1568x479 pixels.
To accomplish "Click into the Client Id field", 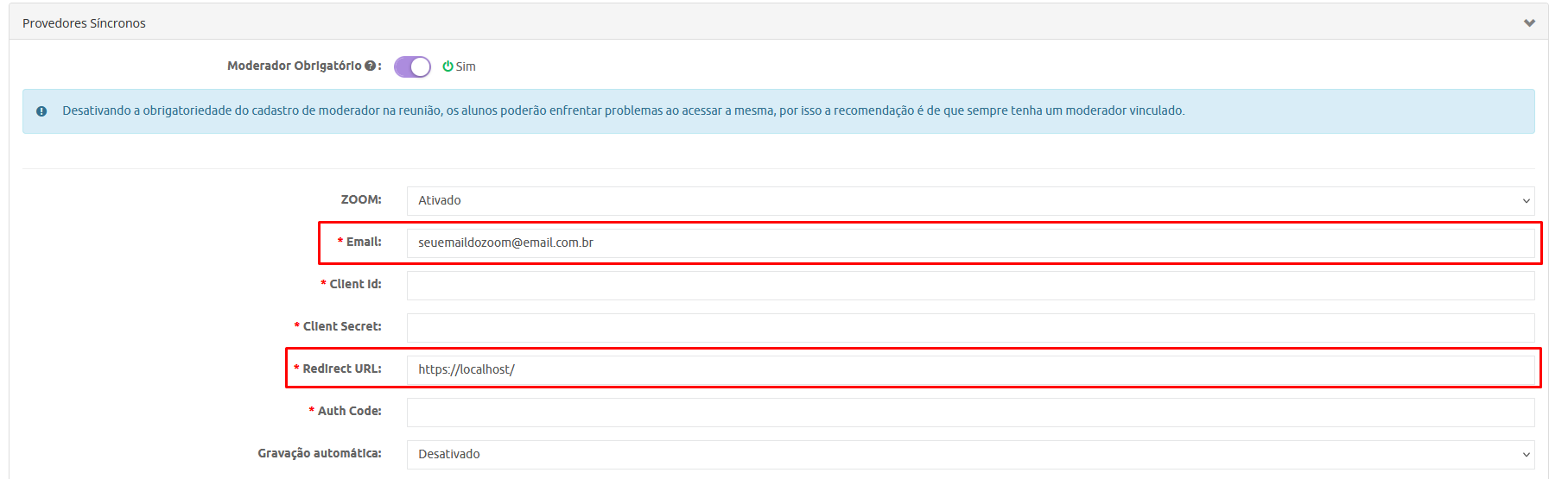I will pos(969,285).
